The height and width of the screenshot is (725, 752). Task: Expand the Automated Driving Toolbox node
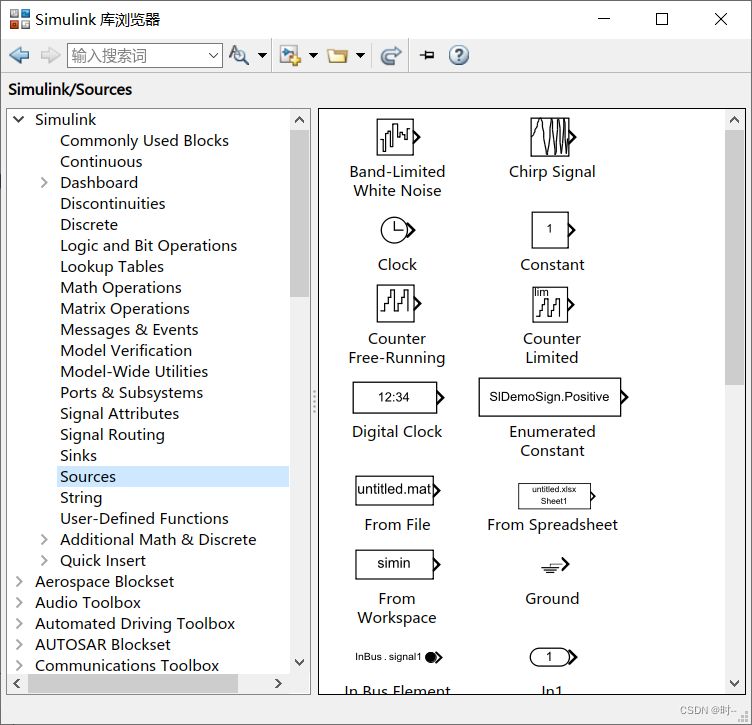coord(19,623)
